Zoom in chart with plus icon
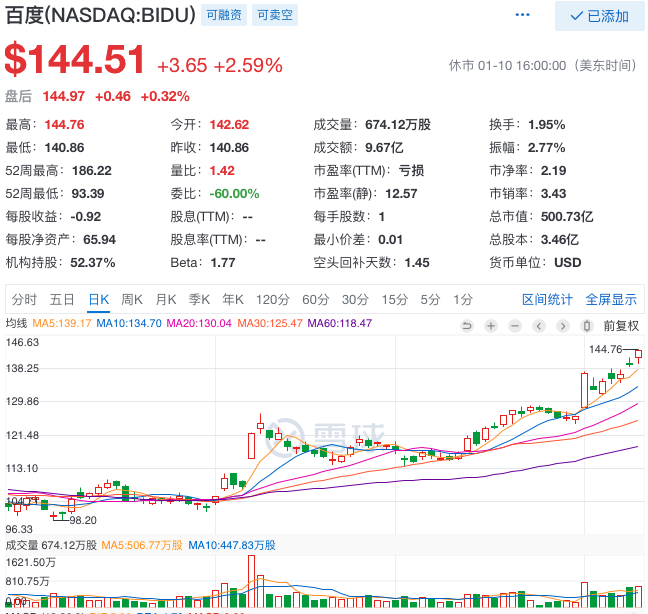 pos(491,326)
